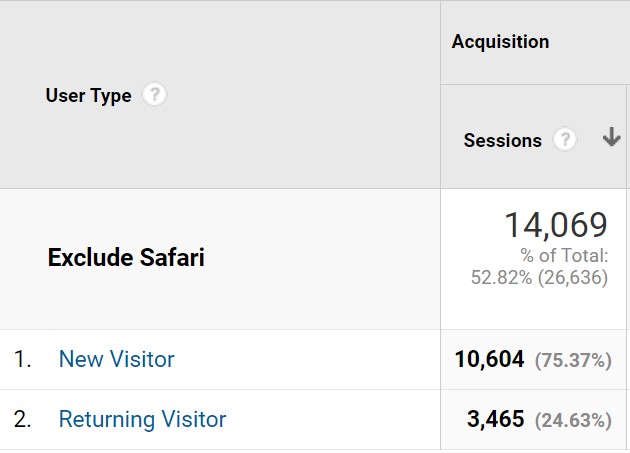The height and width of the screenshot is (453, 630).
Task: Click the help icon next to Sessions
Action: [x=565, y=140]
